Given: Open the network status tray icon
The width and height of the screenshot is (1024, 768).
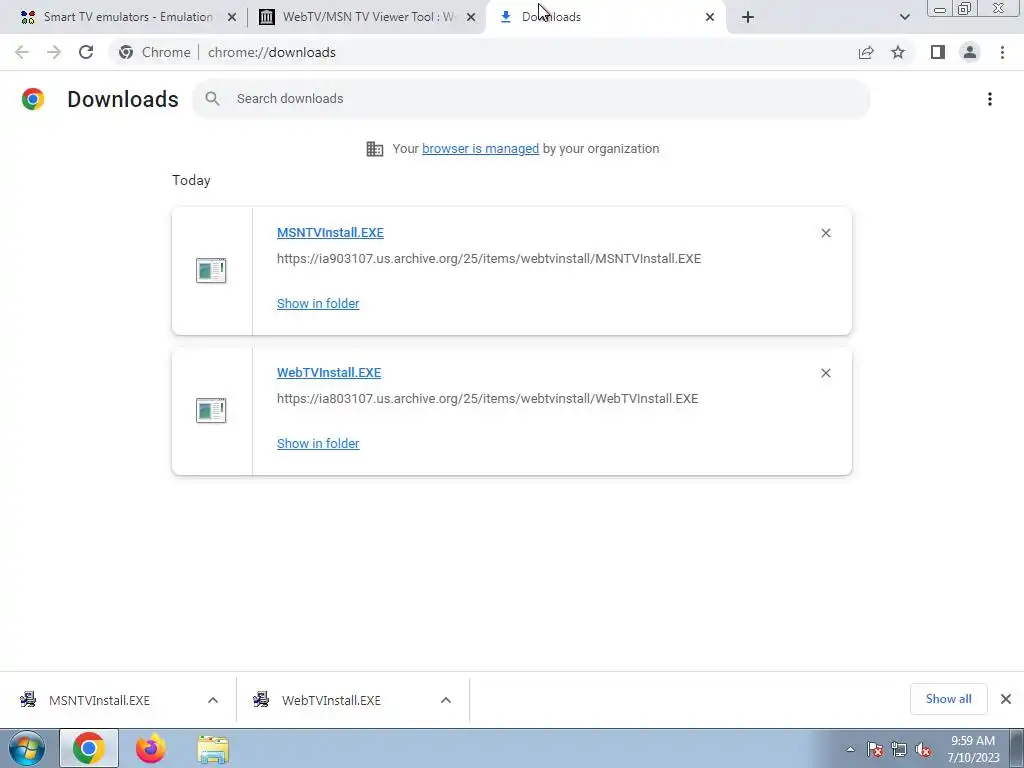Looking at the screenshot, I should (899, 750).
